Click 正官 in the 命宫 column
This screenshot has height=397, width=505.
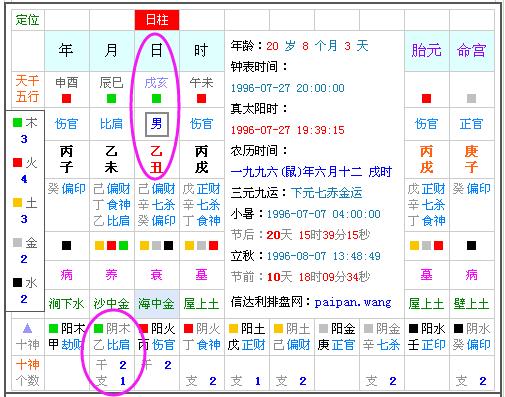[471, 124]
